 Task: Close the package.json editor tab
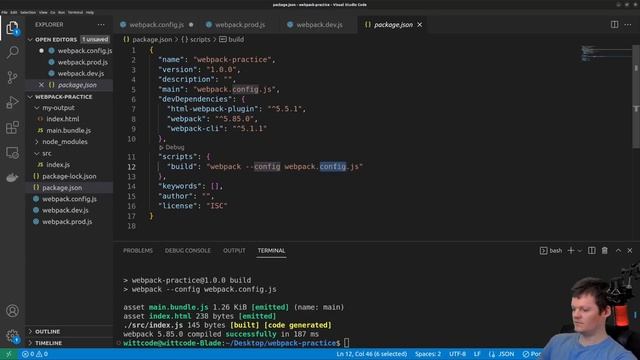(x=420, y=25)
